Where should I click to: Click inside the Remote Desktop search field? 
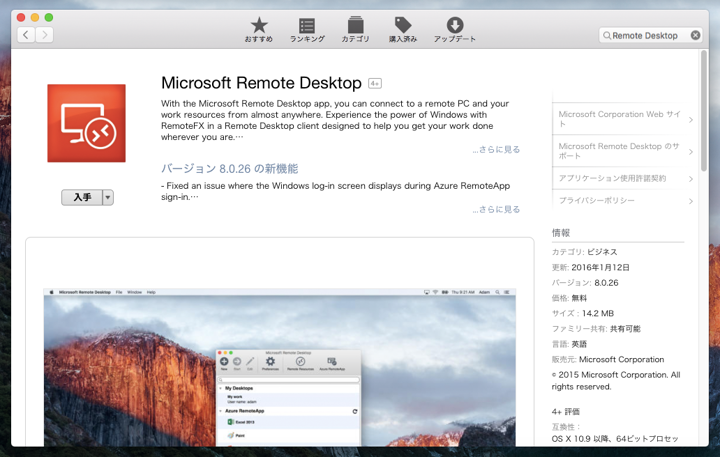(651, 35)
